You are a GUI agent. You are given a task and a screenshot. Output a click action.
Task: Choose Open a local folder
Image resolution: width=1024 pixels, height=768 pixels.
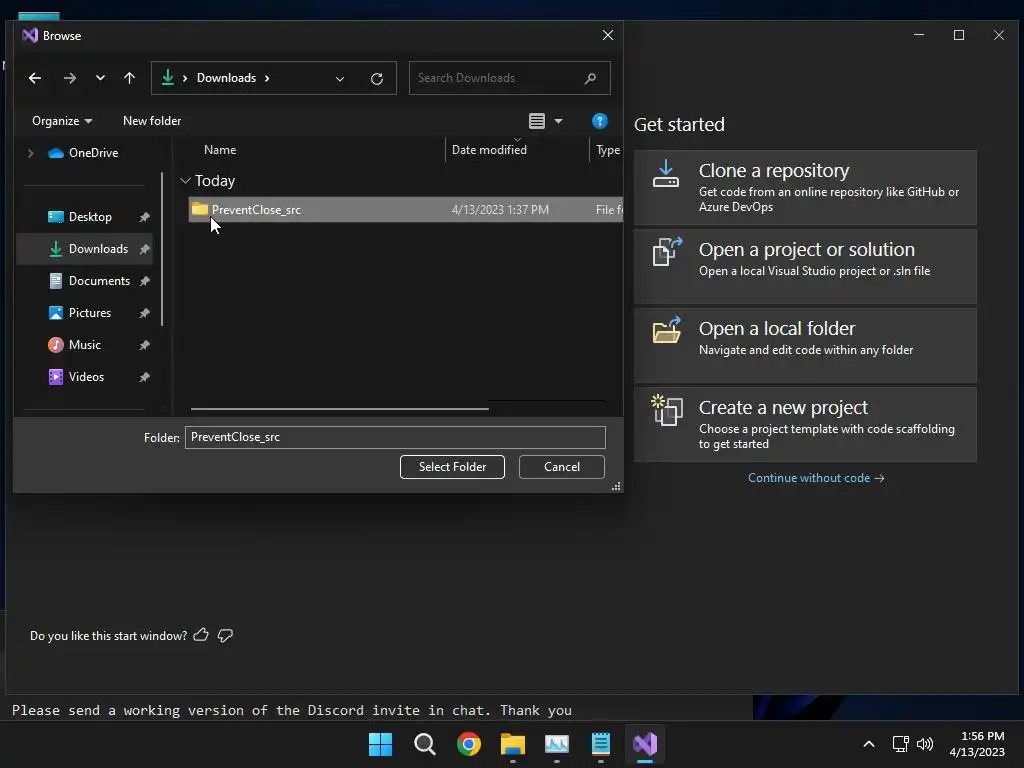pyautogui.click(x=805, y=345)
